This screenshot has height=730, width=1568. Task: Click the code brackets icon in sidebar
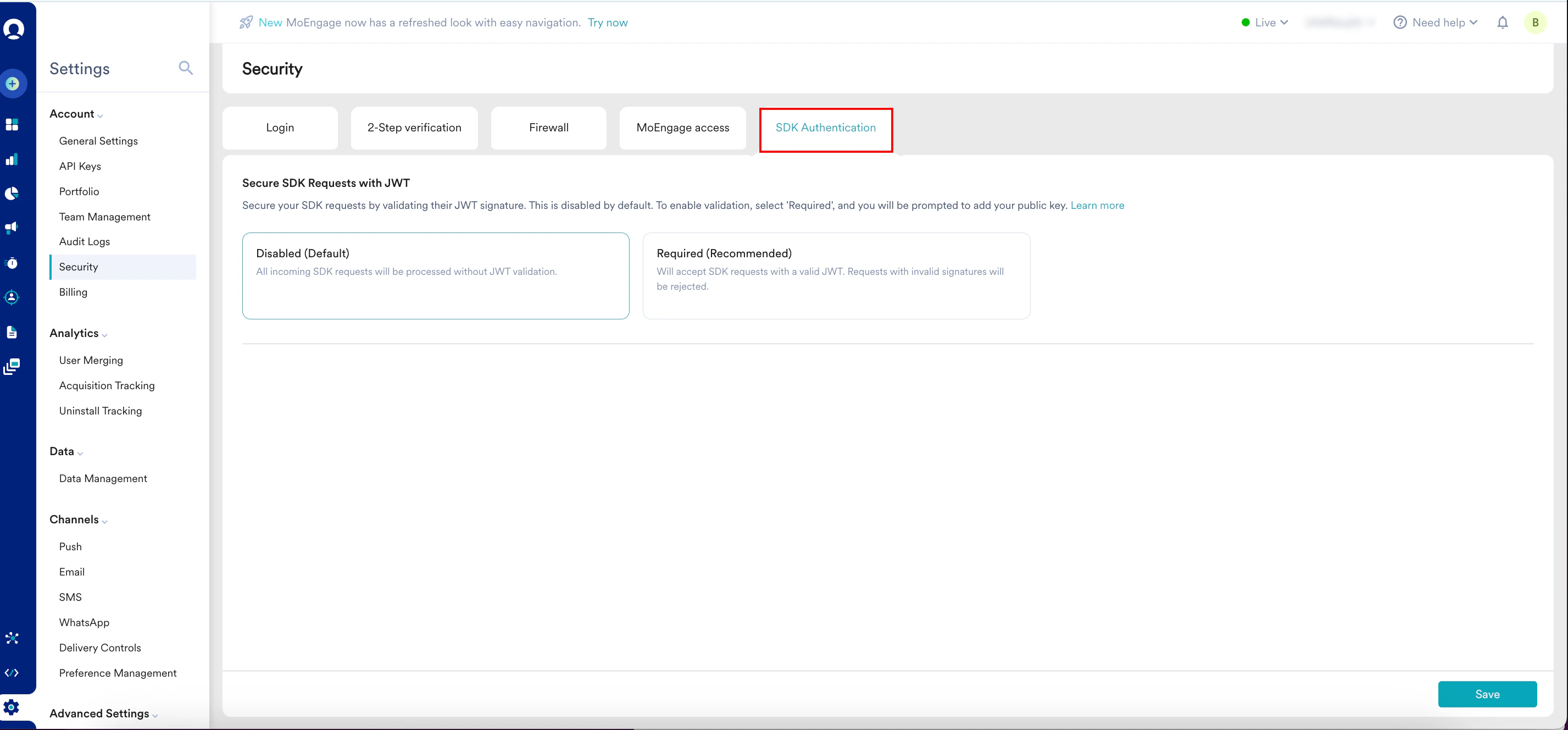pos(12,673)
